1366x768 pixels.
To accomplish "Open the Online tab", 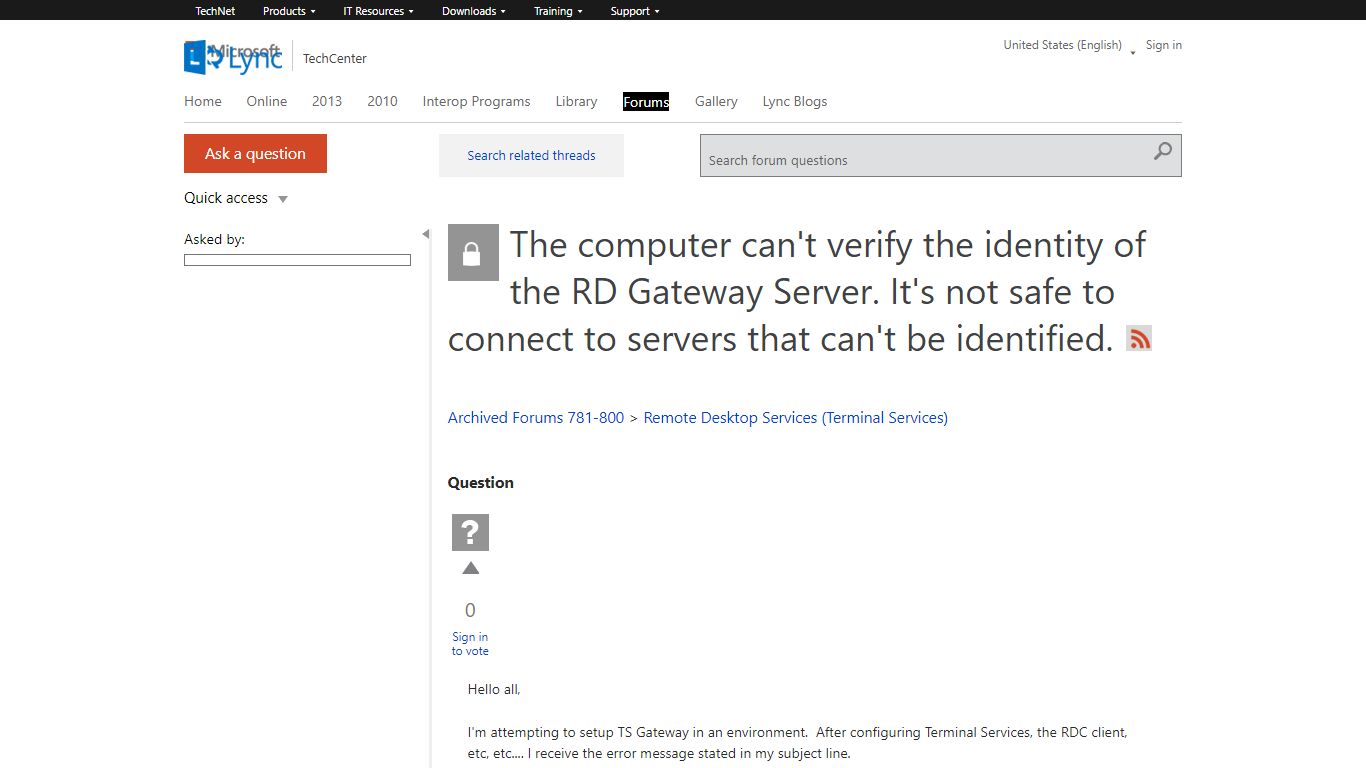I will 267,101.
